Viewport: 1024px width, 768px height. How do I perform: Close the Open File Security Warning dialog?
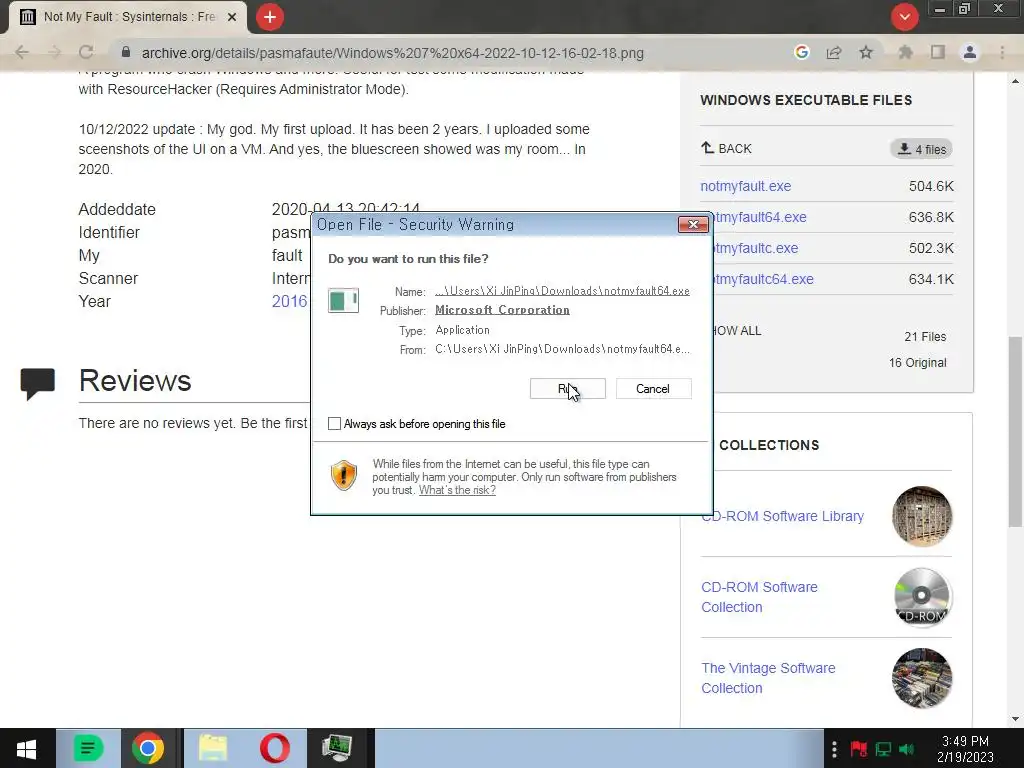coord(693,225)
